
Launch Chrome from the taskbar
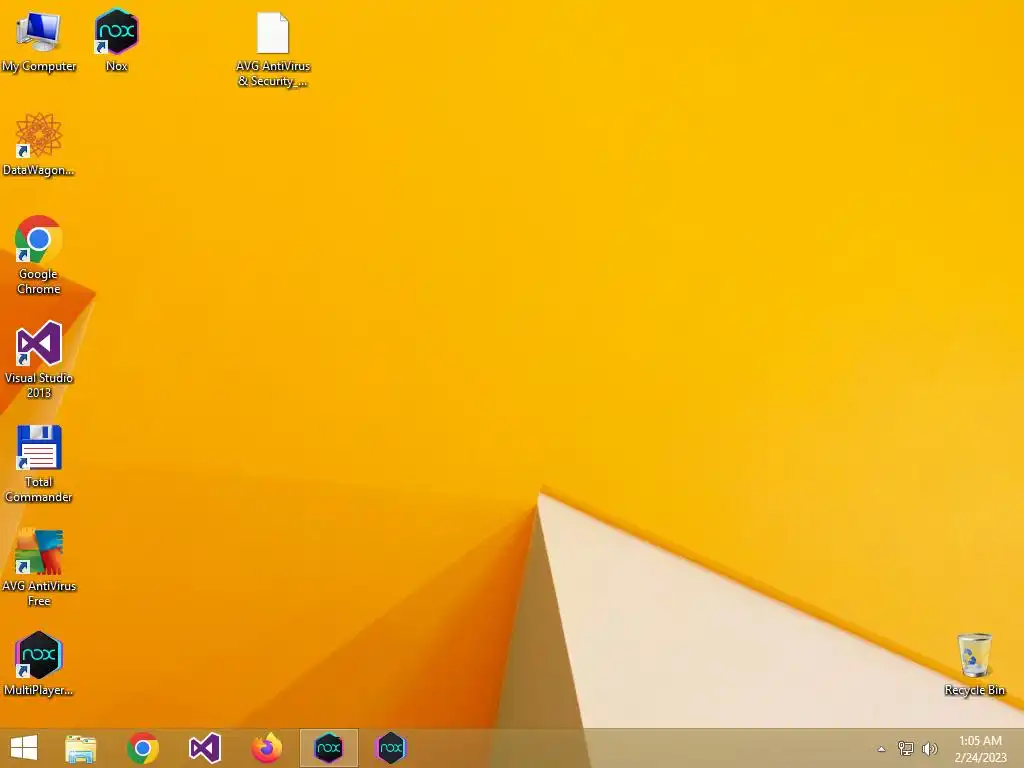coord(143,748)
